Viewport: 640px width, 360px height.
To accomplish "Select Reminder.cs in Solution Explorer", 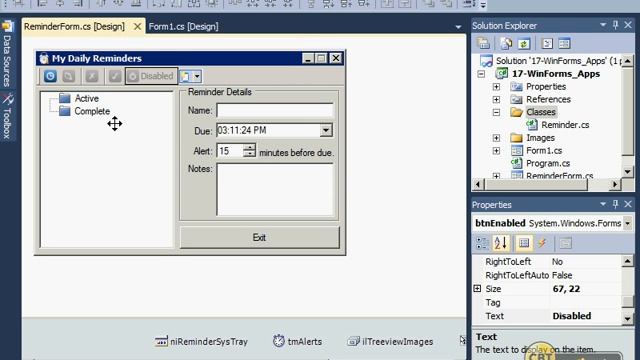I will (x=565, y=125).
